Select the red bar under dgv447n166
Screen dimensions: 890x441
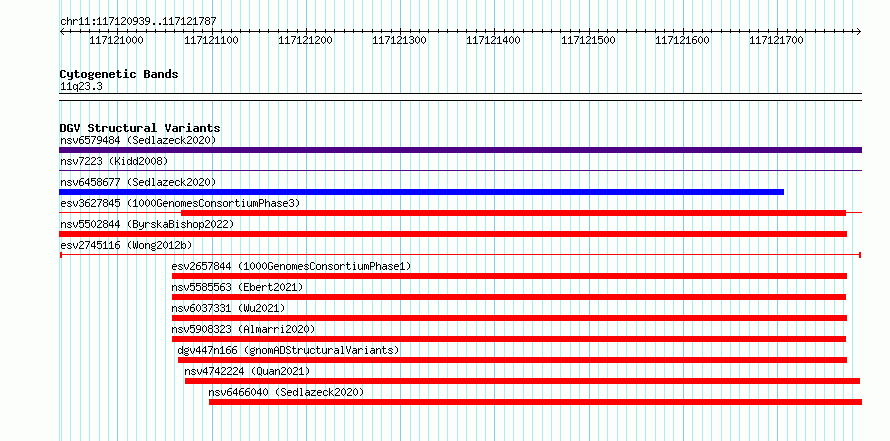click(513, 360)
